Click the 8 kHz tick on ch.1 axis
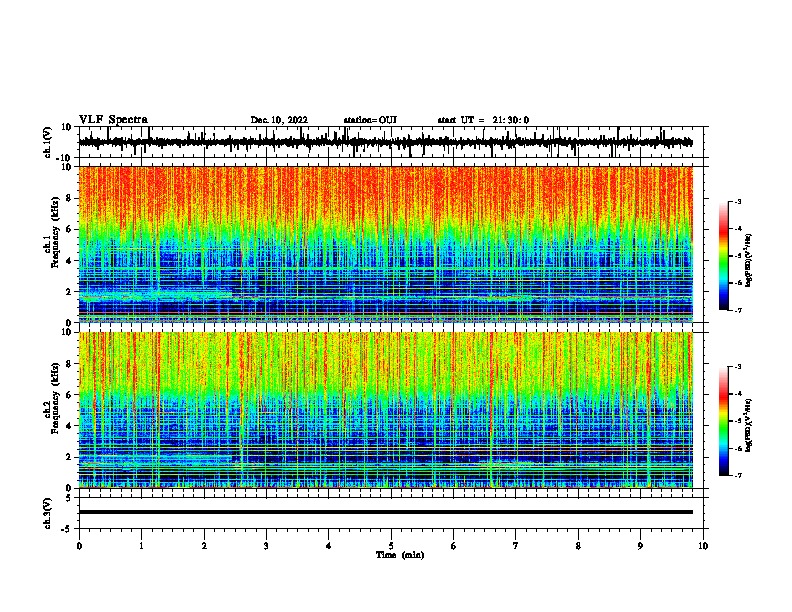This screenshot has height=612, width=792. [70, 198]
